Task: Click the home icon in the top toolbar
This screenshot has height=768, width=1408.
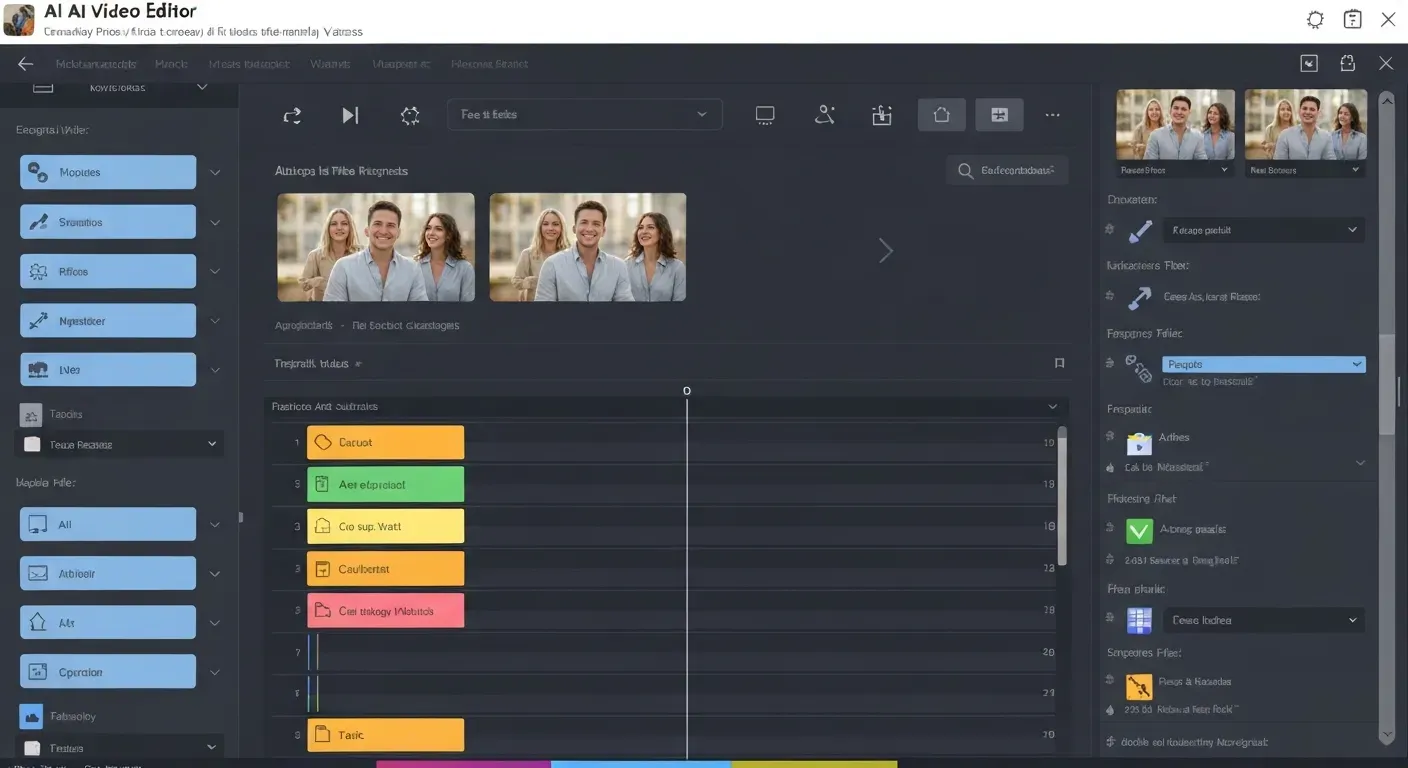Action: click(x=941, y=114)
